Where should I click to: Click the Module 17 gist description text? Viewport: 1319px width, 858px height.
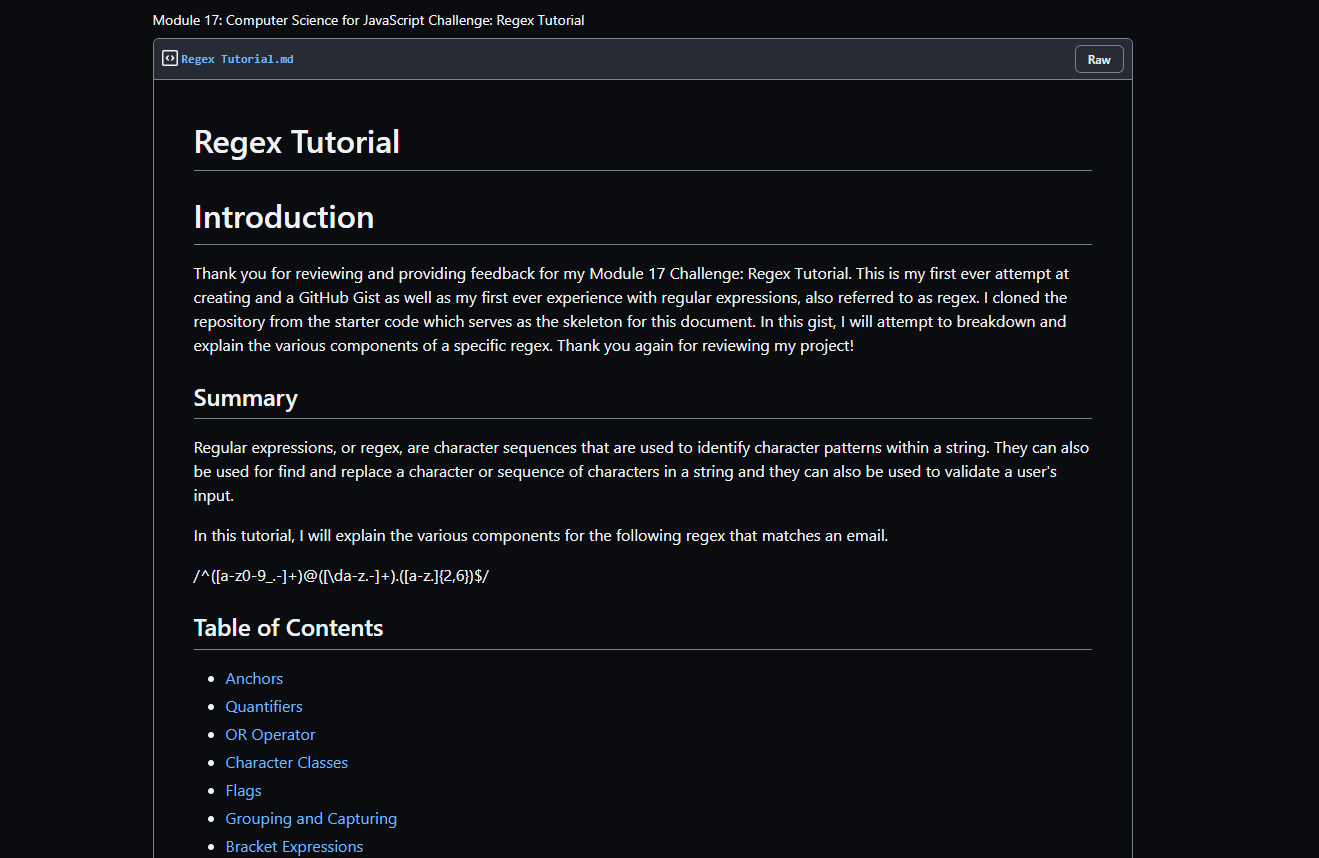(x=369, y=20)
